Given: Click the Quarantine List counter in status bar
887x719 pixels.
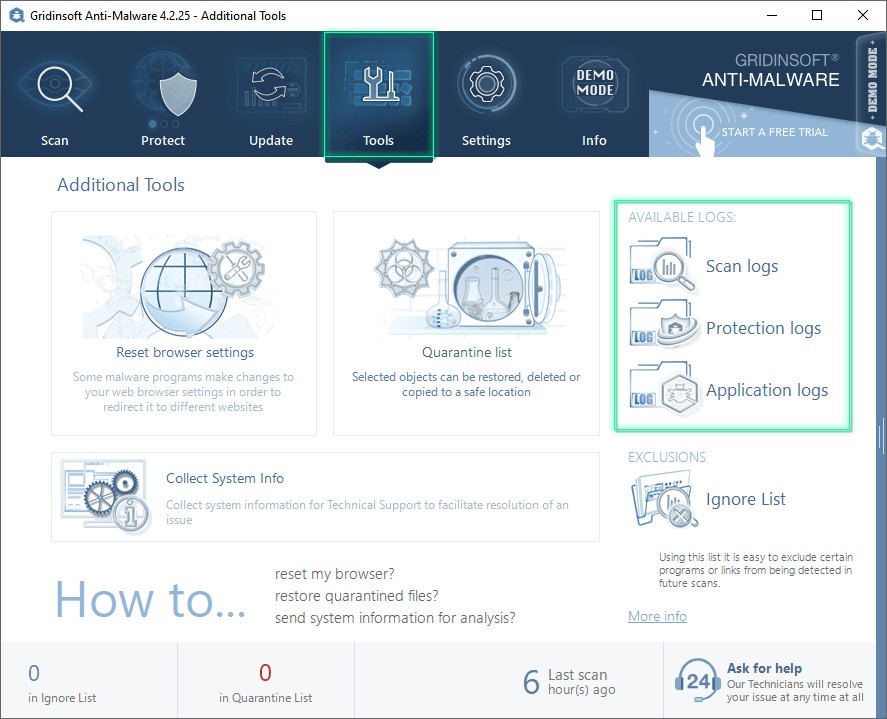Looking at the screenshot, I should [265, 682].
